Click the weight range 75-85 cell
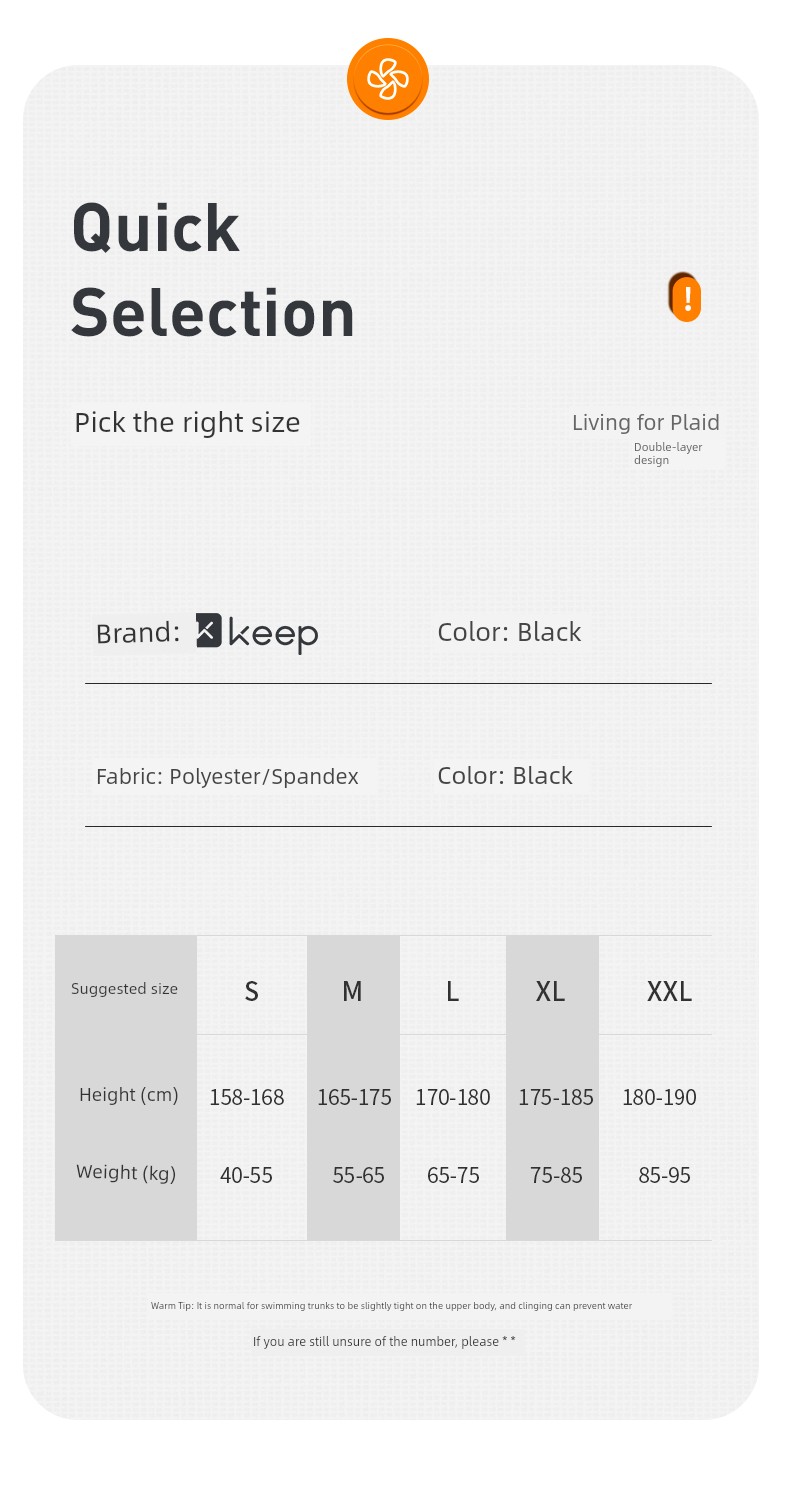790x1500 pixels. coord(556,1176)
